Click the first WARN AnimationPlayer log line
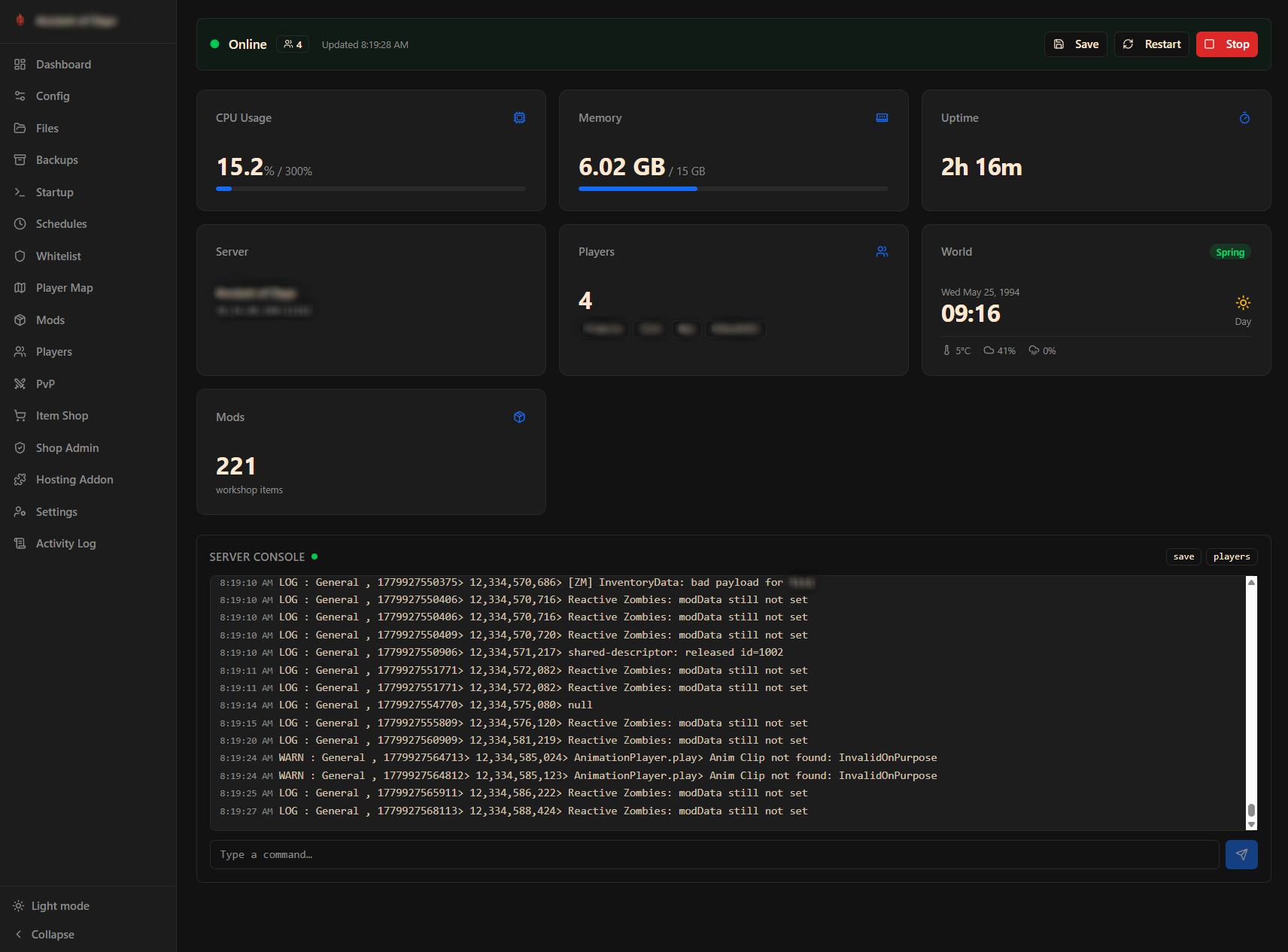 coord(578,758)
